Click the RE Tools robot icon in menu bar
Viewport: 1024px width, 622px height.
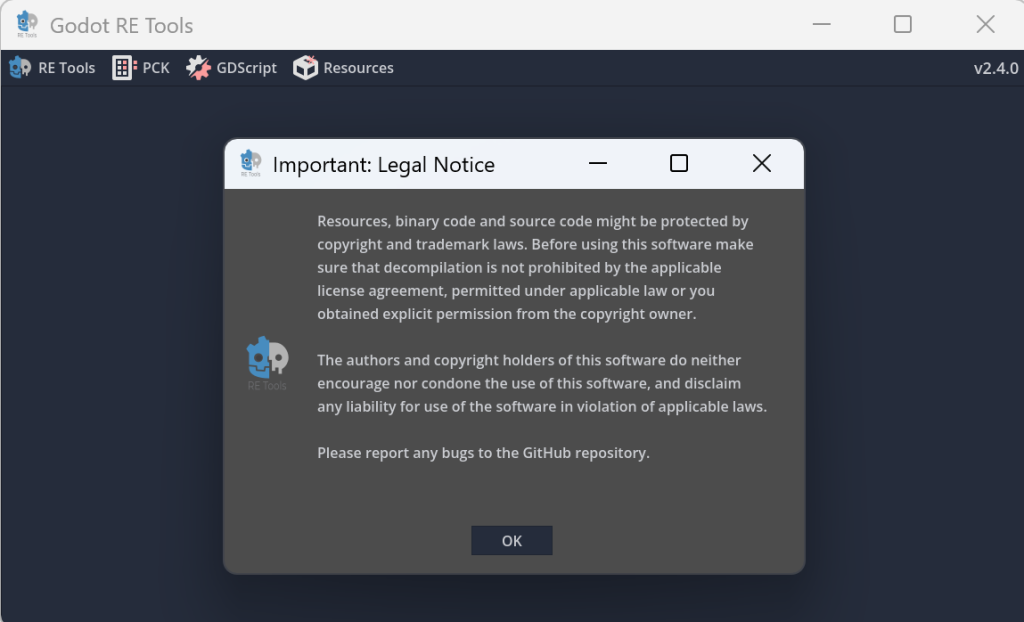pos(20,68)
